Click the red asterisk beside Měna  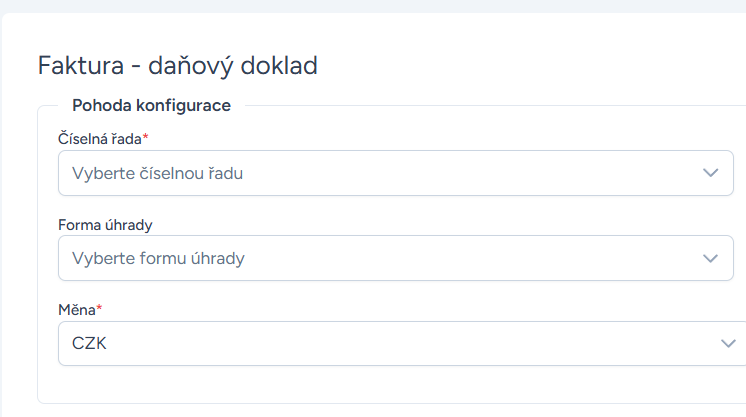click(x=99, y=308)
